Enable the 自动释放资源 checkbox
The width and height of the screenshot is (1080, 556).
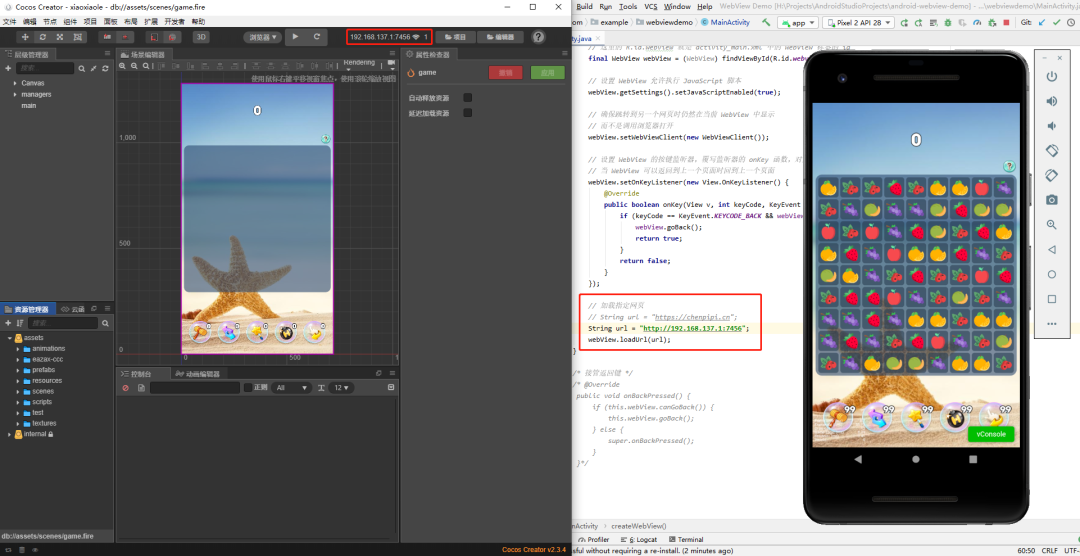468,98
